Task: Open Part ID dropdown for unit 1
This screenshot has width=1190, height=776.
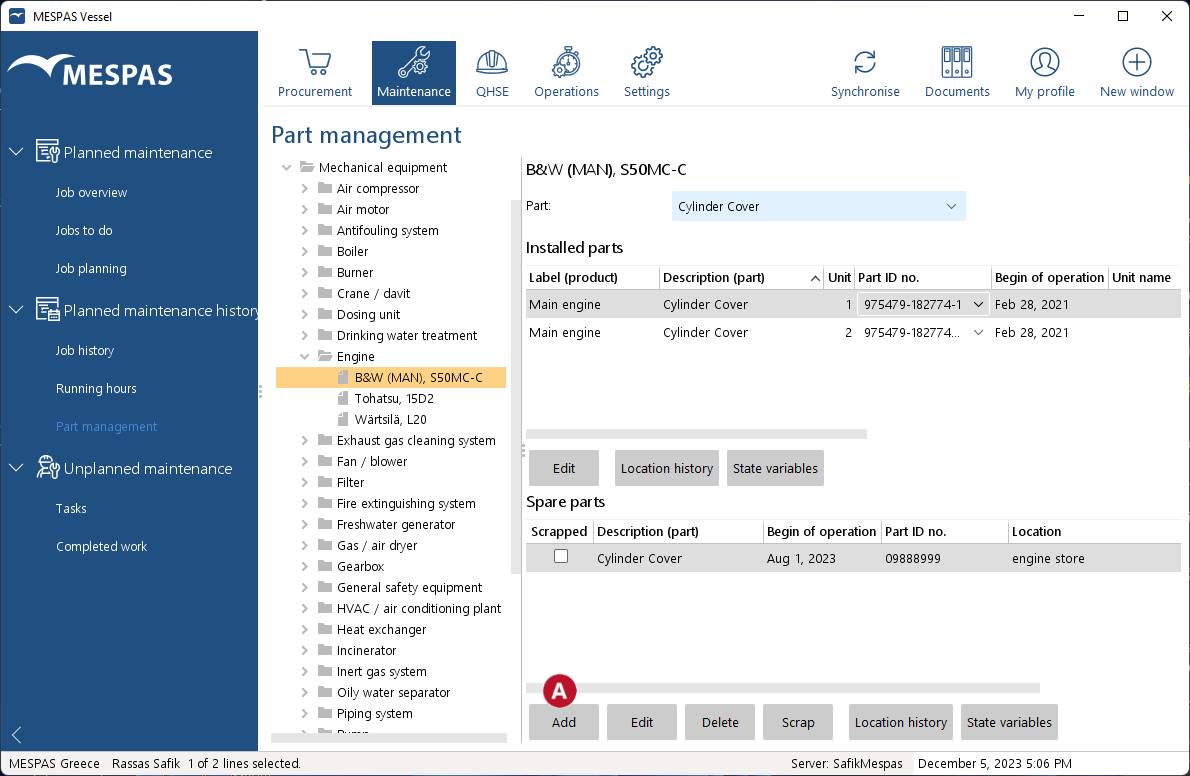Action: 978,304
